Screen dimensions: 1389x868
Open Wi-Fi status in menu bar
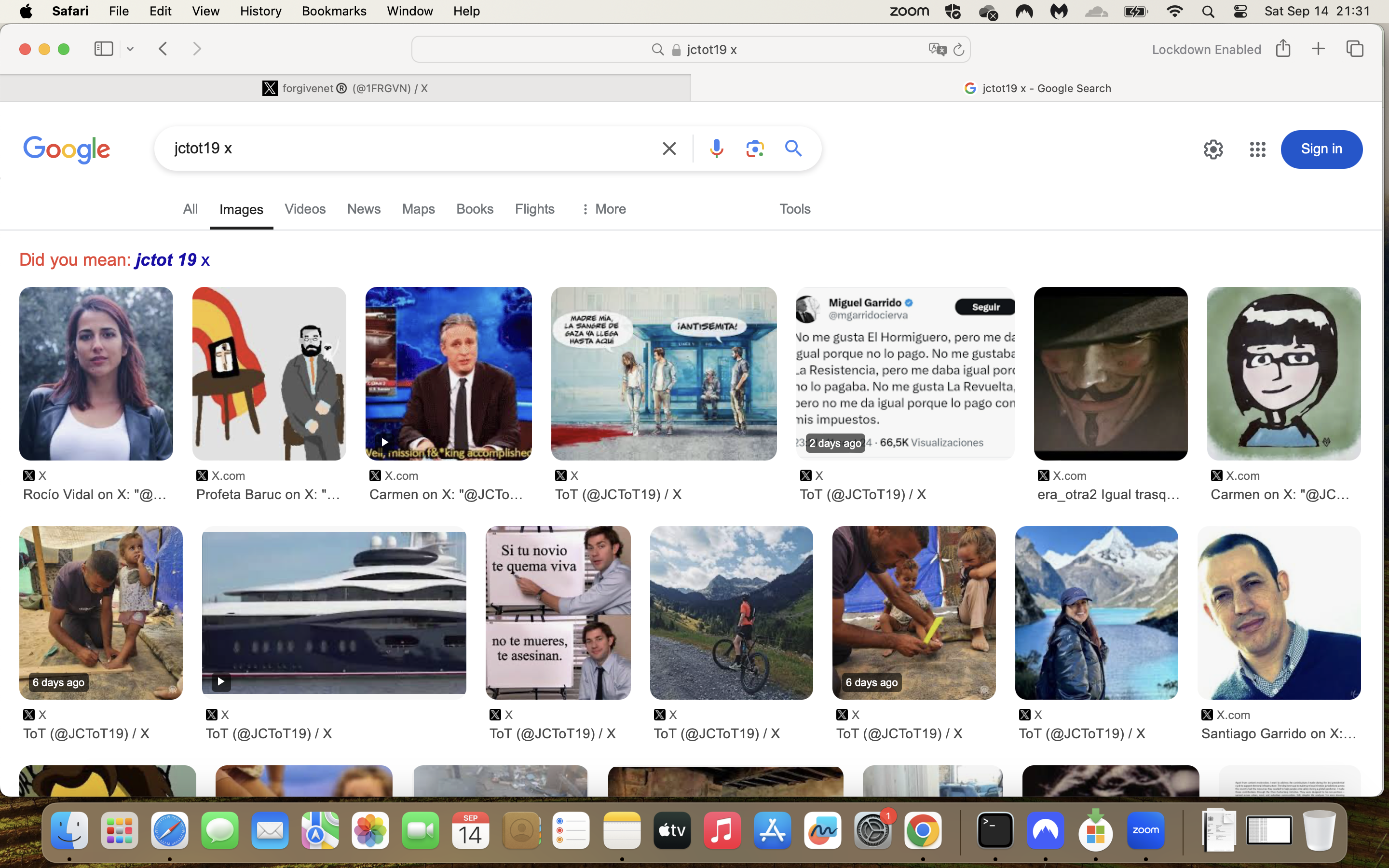1174,12
